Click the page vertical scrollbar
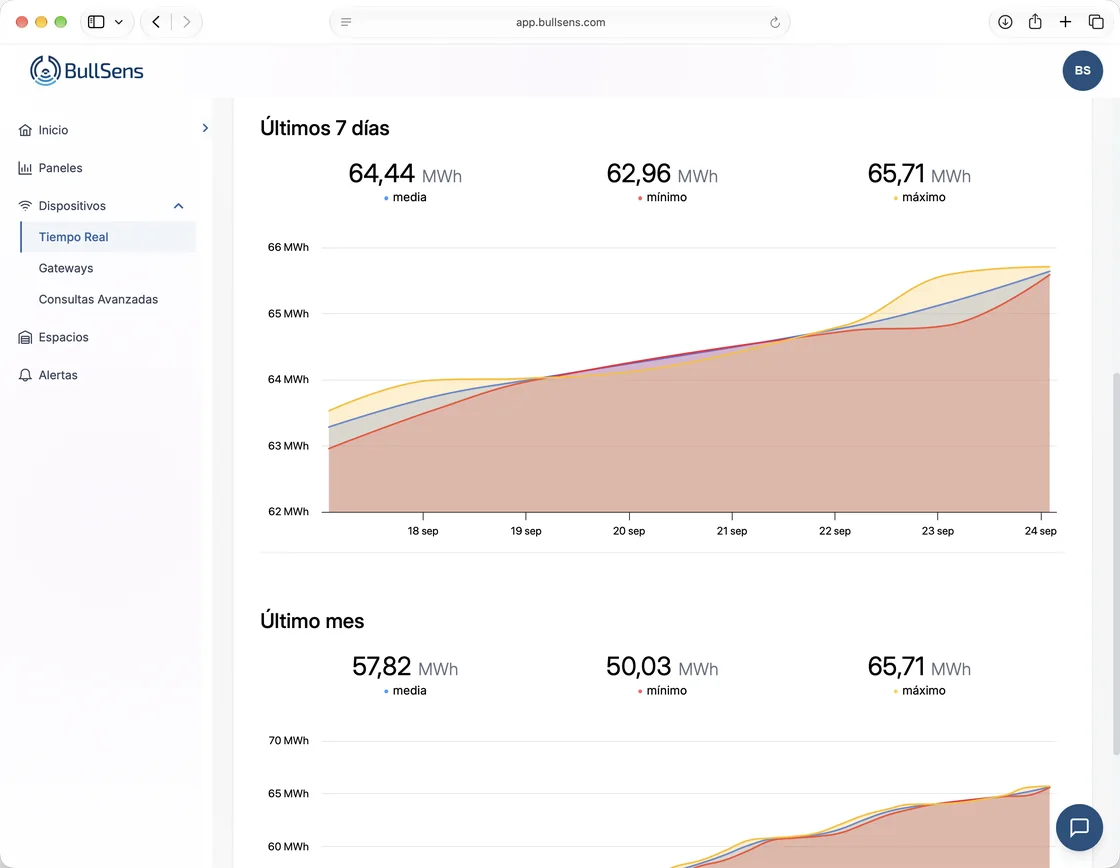Screen dimensions: 1120x868 point(1115,563)
